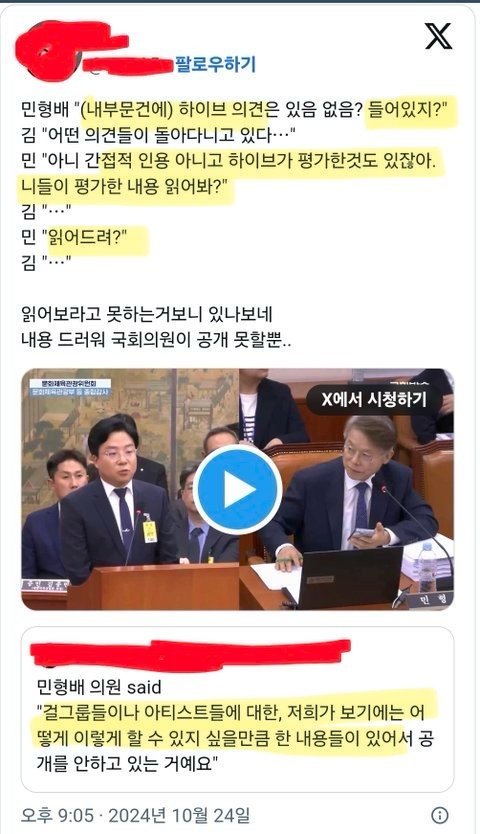Image resolution: width=480 pixels, height=834 pixels.
Task: Open the info icon beside the date
Action: (440, 815)
